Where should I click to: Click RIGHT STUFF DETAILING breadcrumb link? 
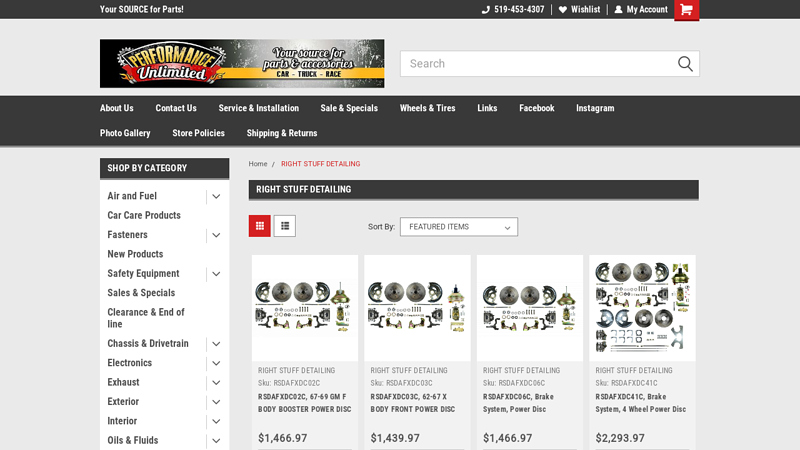320,164
